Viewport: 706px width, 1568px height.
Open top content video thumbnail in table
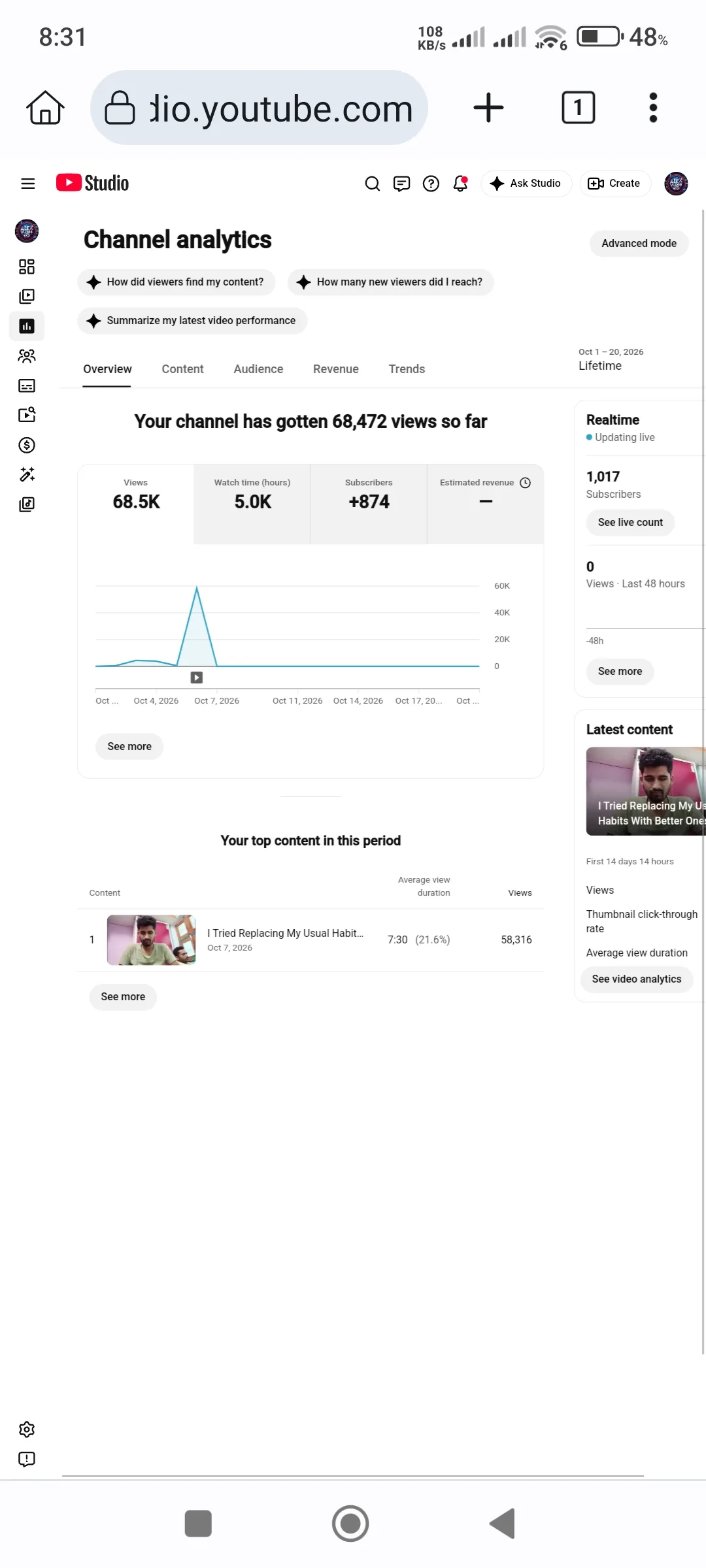(x=151, y=940)
